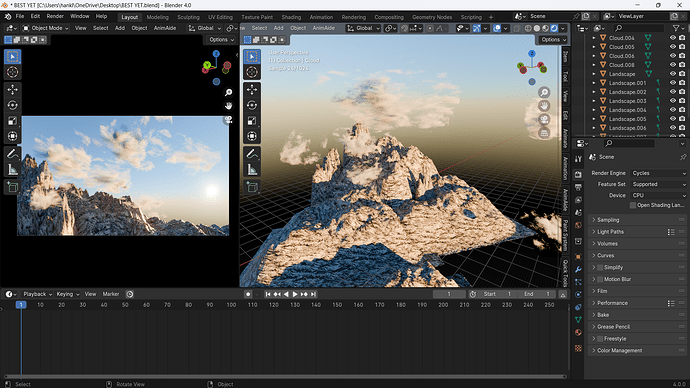The height and width of the screenshot is (388, 690).
Task: Click the Marker menu in timeline
Action: tap(111, 294)
